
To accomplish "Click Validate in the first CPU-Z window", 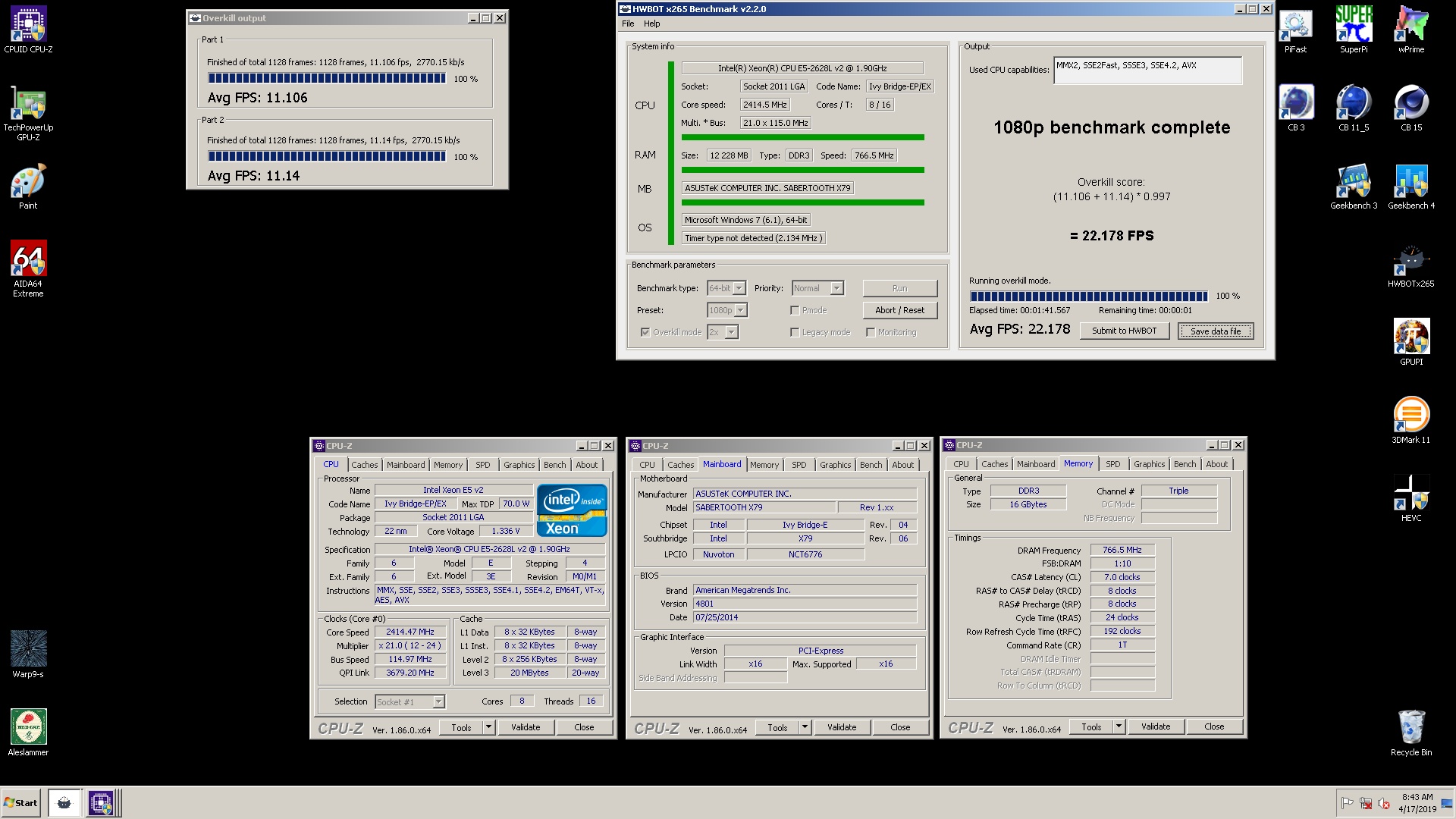I will pos(526,727).
